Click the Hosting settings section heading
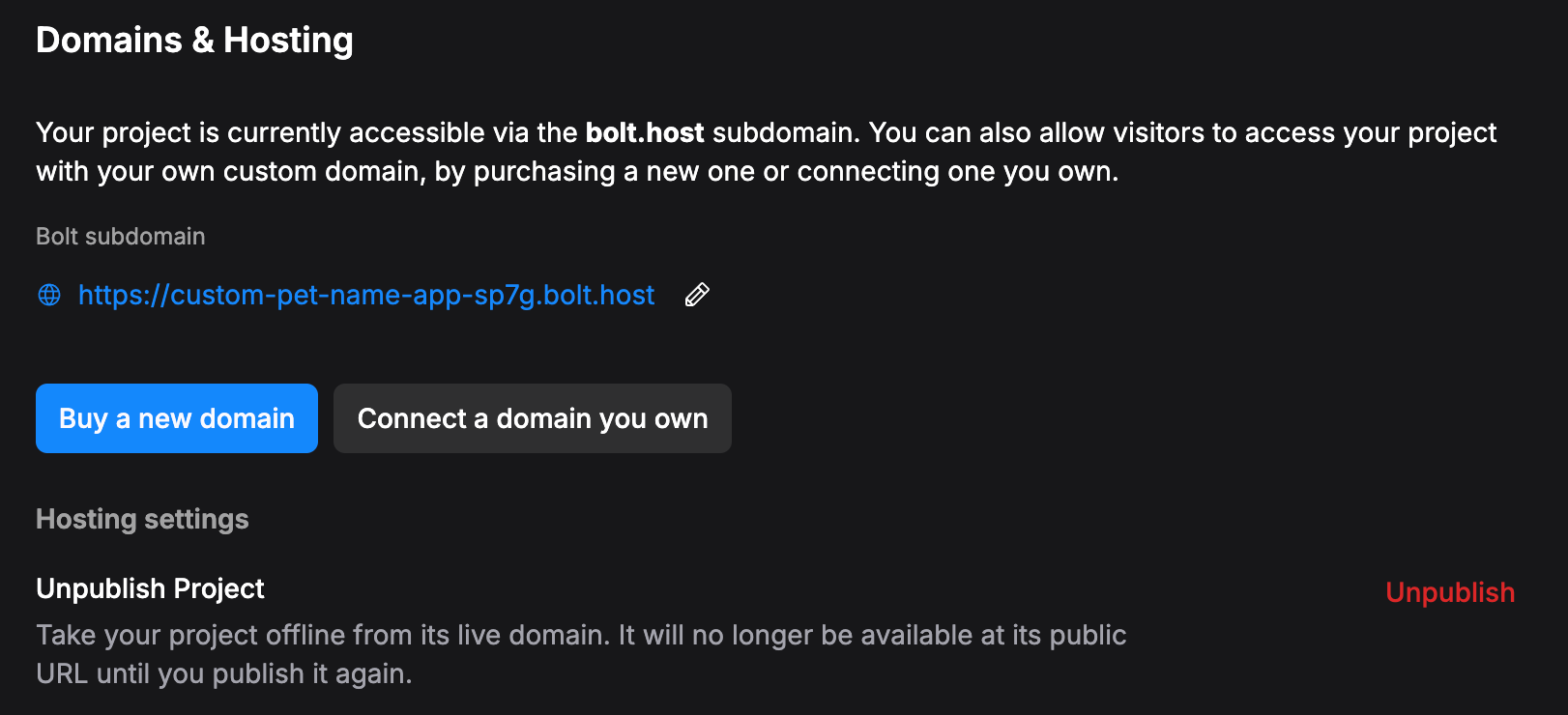Screen dimensions: 1568x715 tap(142, 519)
